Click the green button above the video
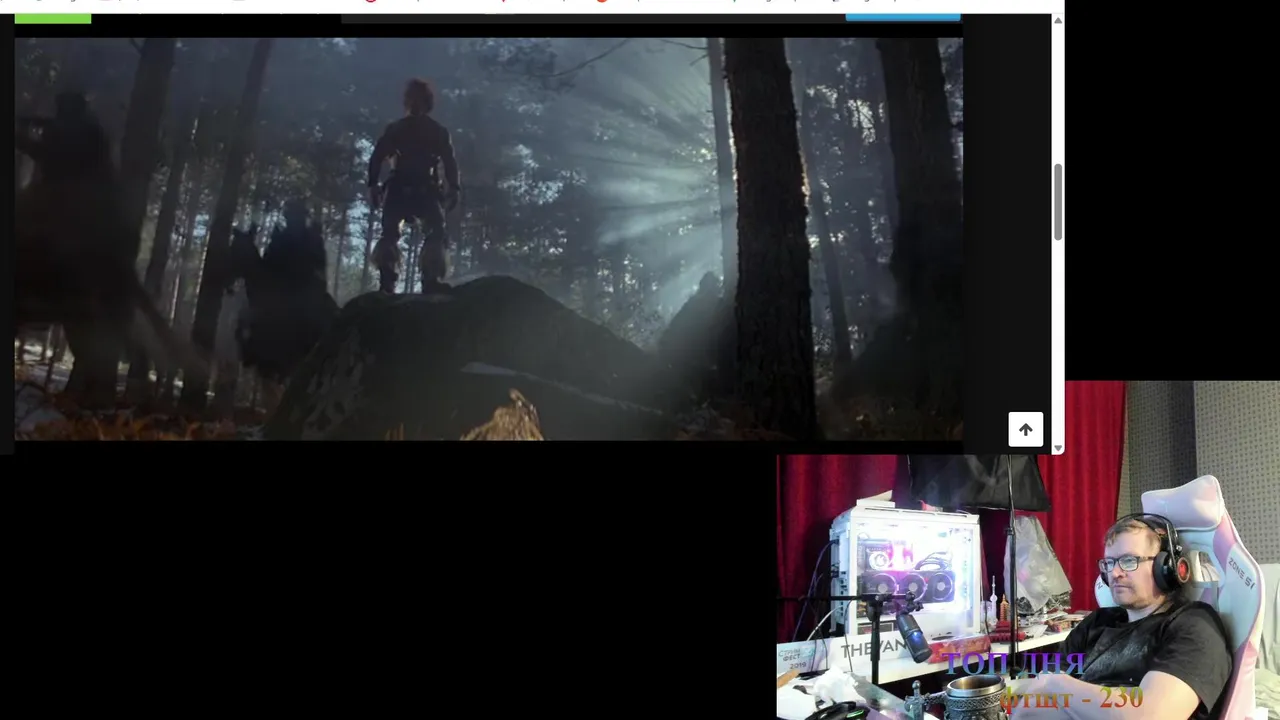 point(53,18)
